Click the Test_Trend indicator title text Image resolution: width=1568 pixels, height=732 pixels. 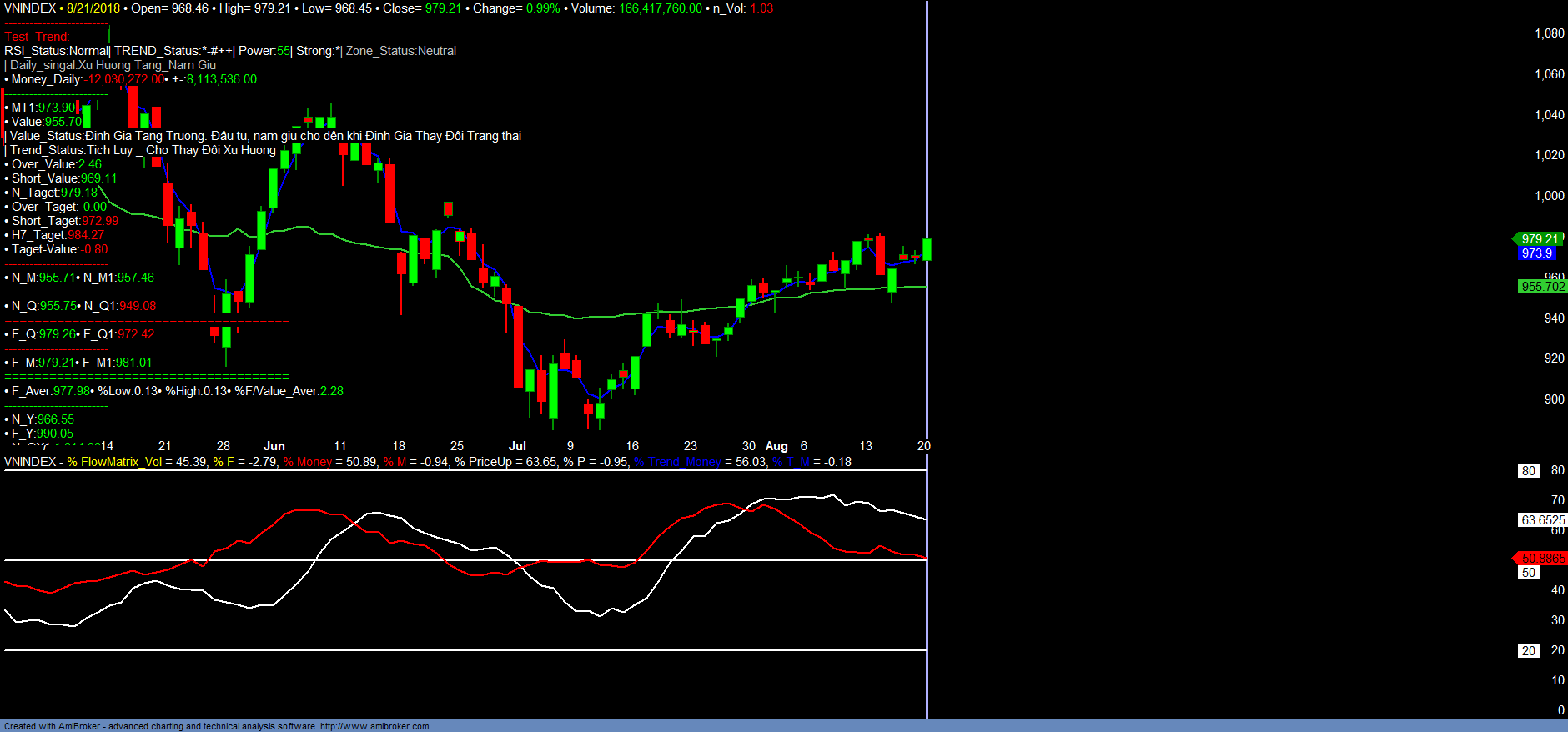[x=37, y=37]
